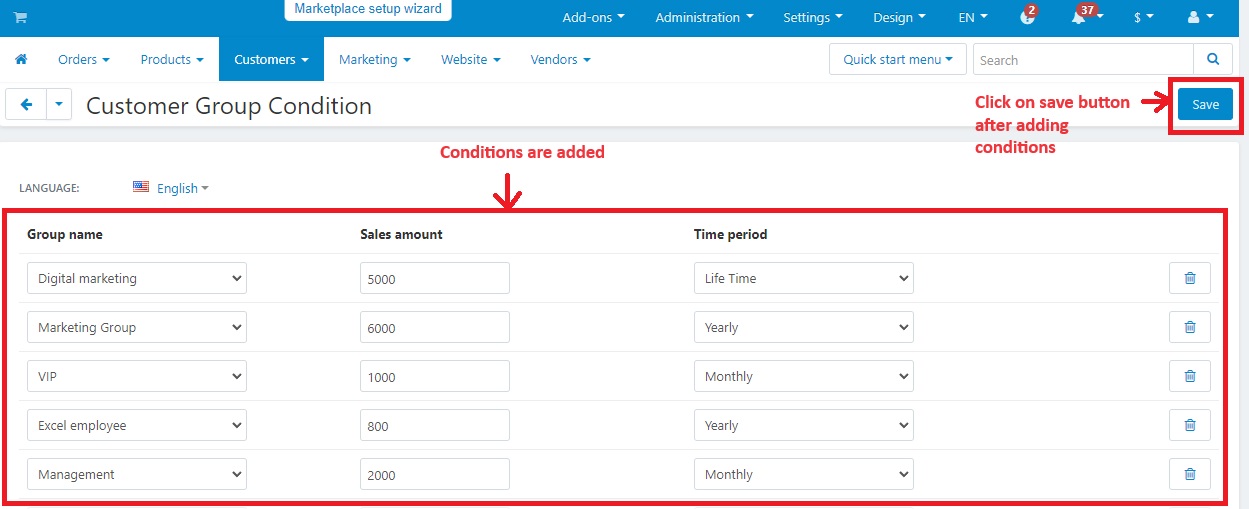Click the Marketplace setup wizard button
Viewport: 1249px width, 509px height.
click(368, 9)
